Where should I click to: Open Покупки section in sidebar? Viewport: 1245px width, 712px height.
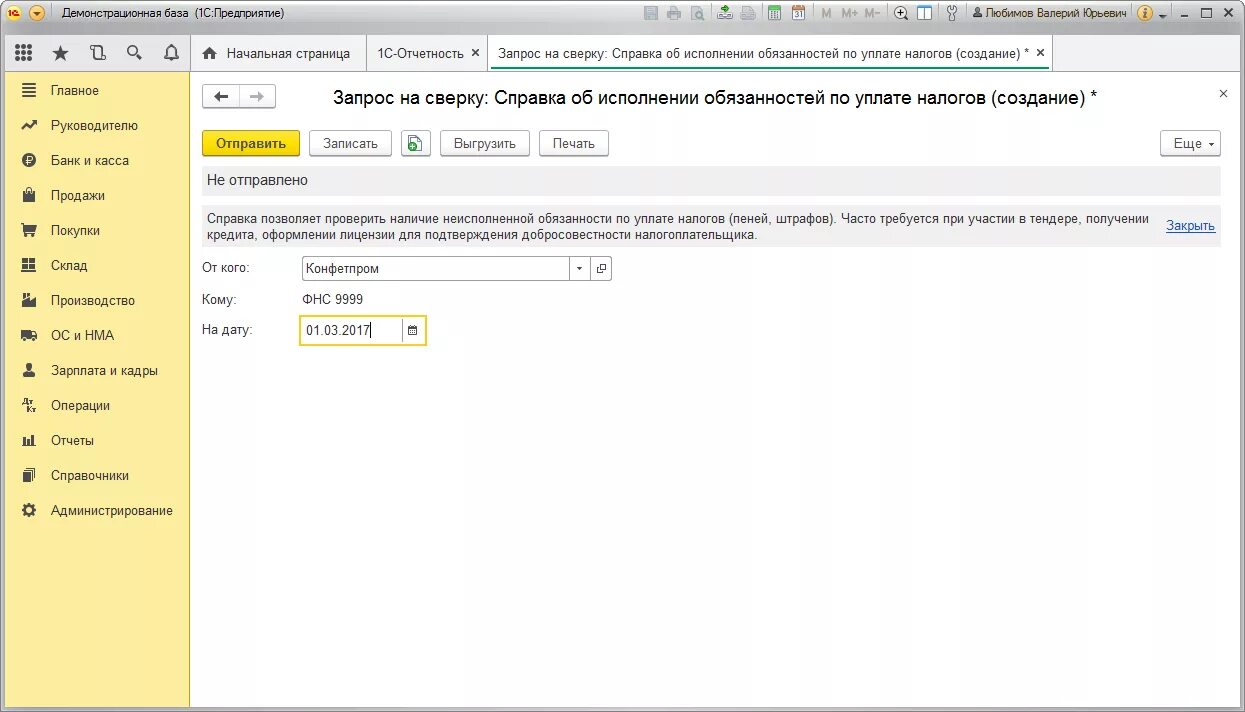96,230
